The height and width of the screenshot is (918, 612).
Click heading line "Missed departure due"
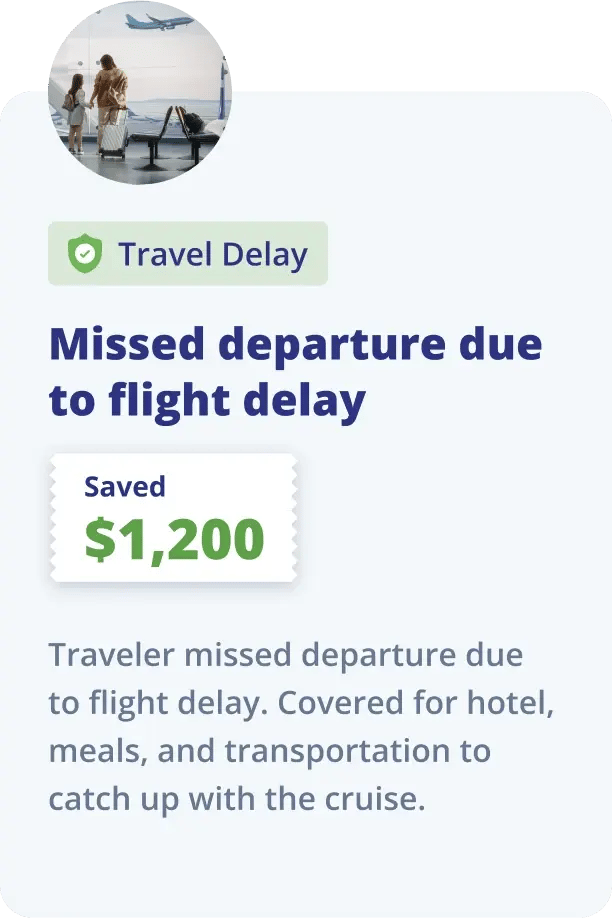[295, 345]
